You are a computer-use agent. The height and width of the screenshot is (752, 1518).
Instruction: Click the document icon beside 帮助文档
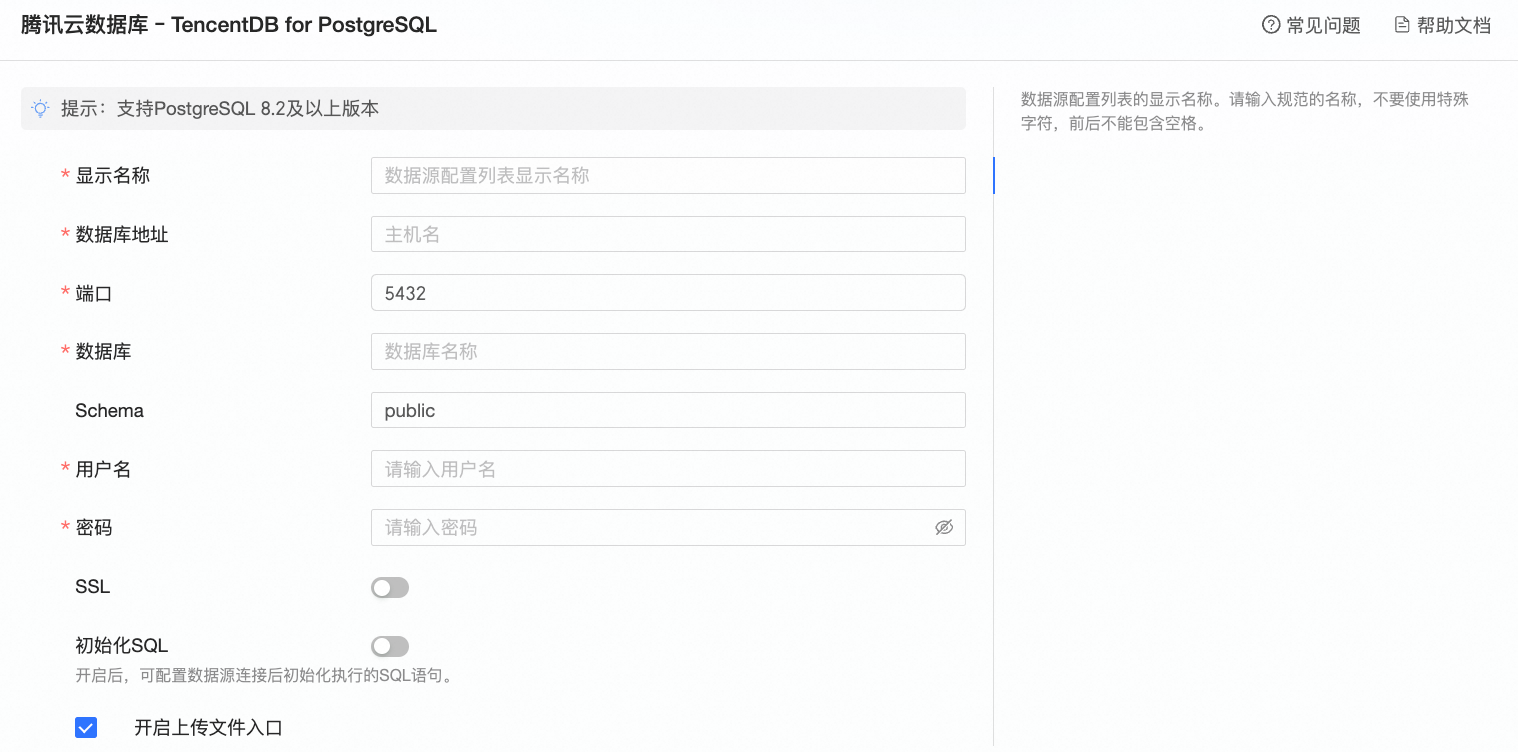(x=1402, y=25)
